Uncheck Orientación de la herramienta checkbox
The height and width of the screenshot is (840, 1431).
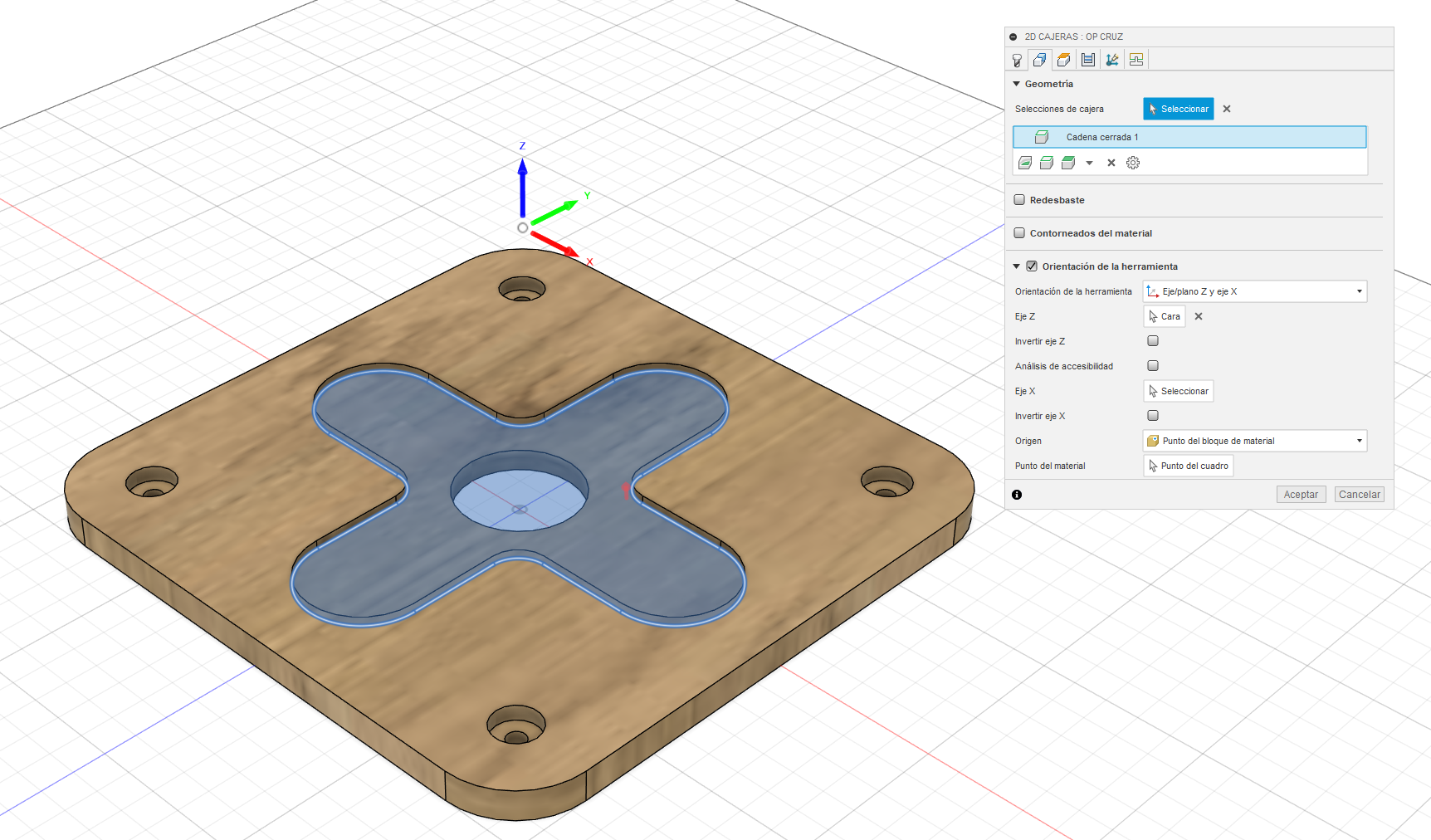click(1032, 266)
